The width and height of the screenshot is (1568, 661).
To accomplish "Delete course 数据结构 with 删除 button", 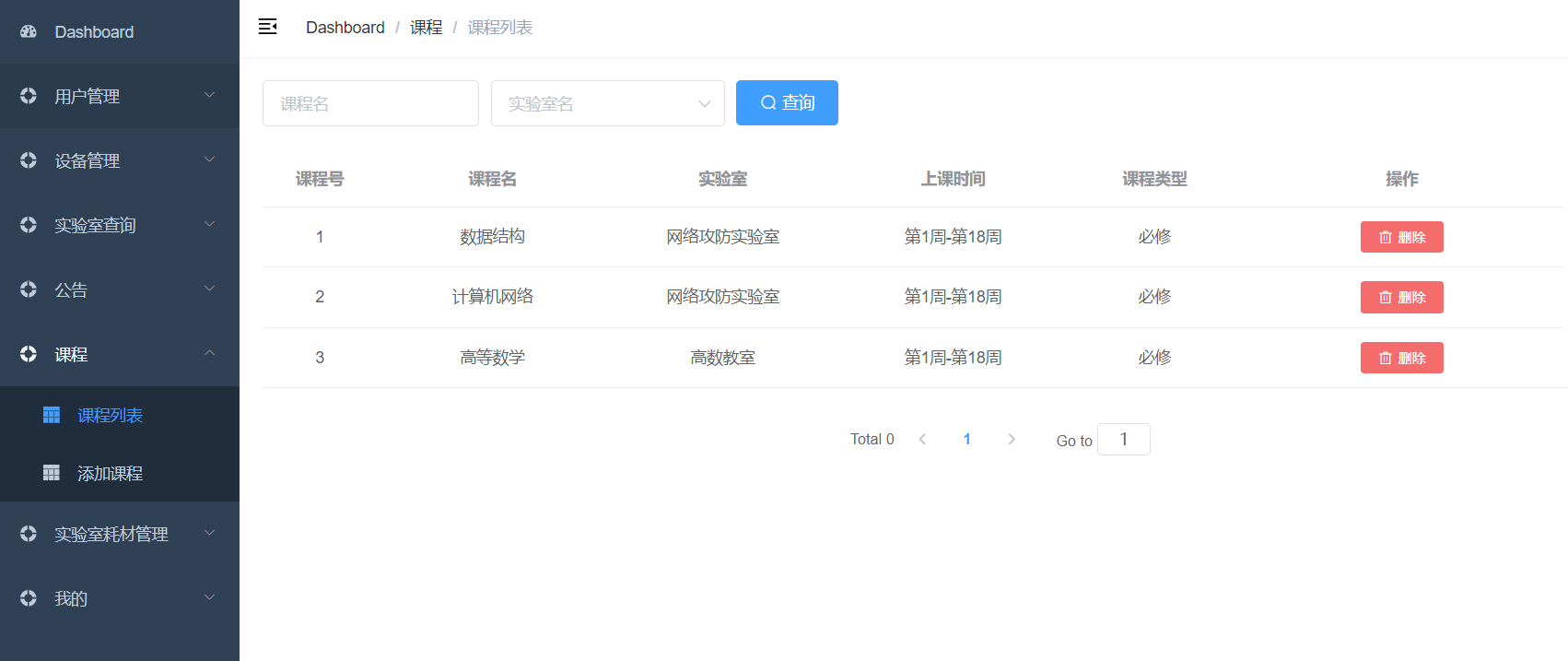I will point(1402,237).
